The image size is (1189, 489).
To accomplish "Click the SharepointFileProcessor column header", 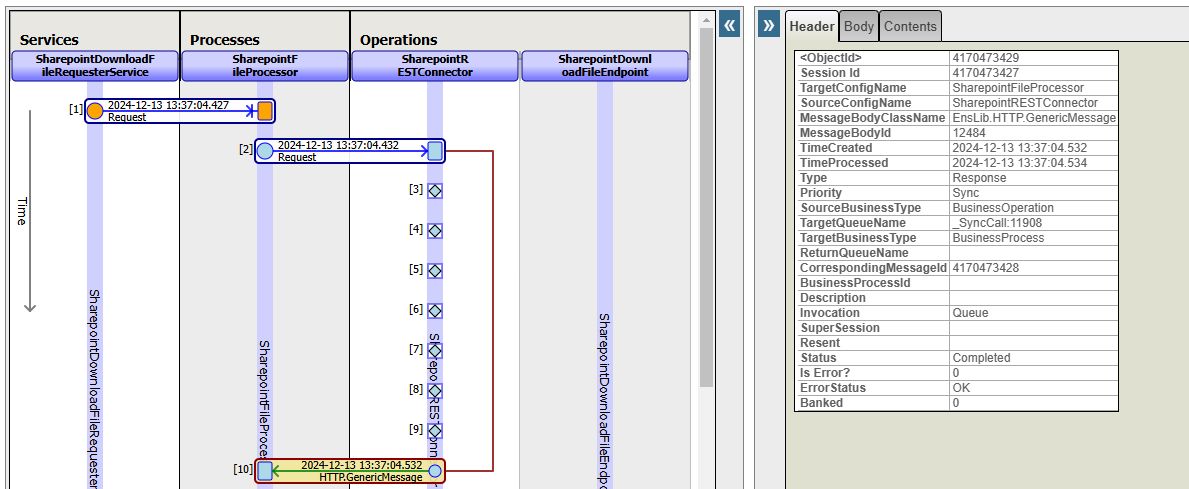I will click(x=265, y=66).
